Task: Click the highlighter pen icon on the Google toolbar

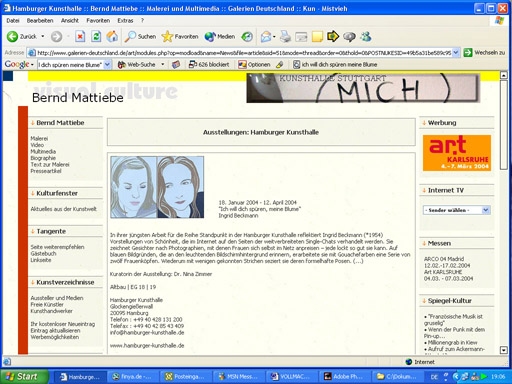Action: click(x=280, y=64)
